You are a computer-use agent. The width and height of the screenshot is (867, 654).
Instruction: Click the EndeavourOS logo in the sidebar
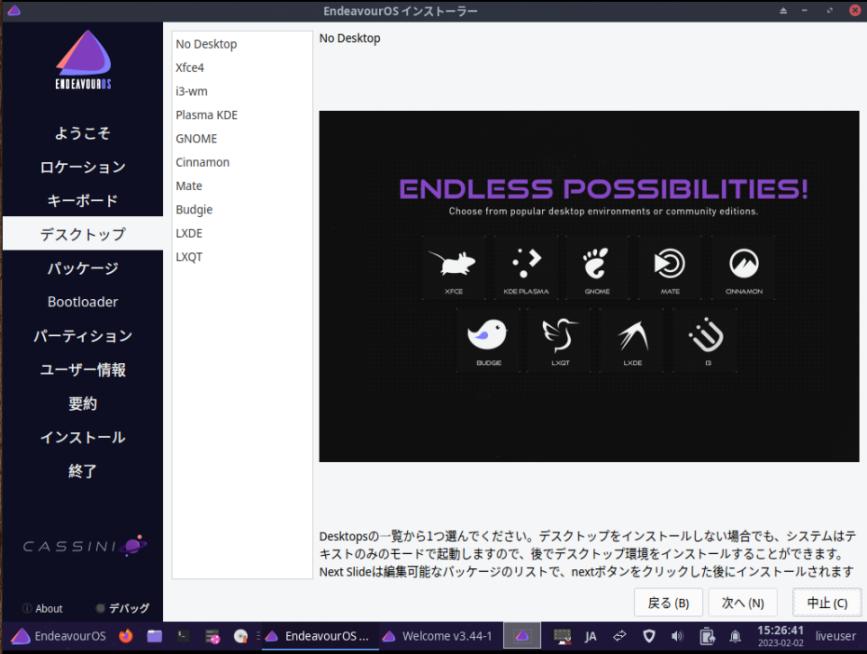83,60
